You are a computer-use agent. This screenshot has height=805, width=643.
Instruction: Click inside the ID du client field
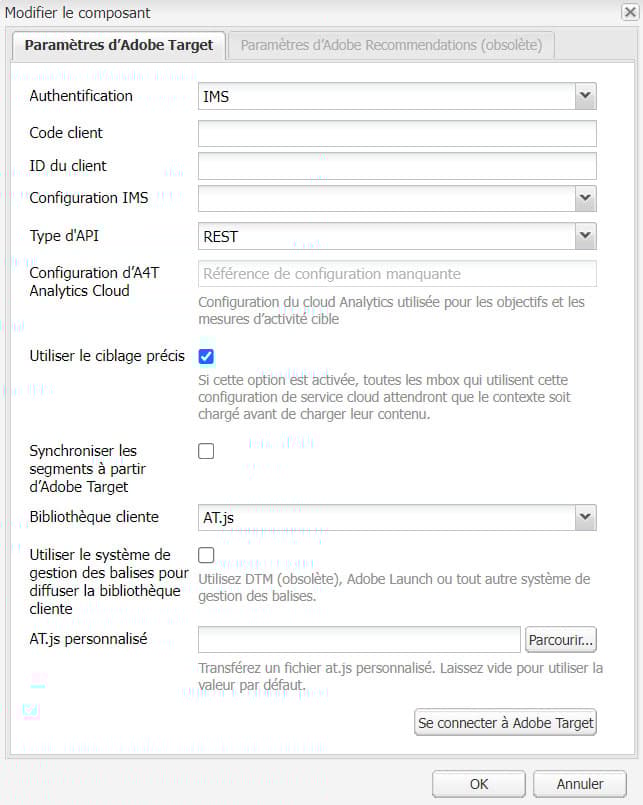point(396,166)
